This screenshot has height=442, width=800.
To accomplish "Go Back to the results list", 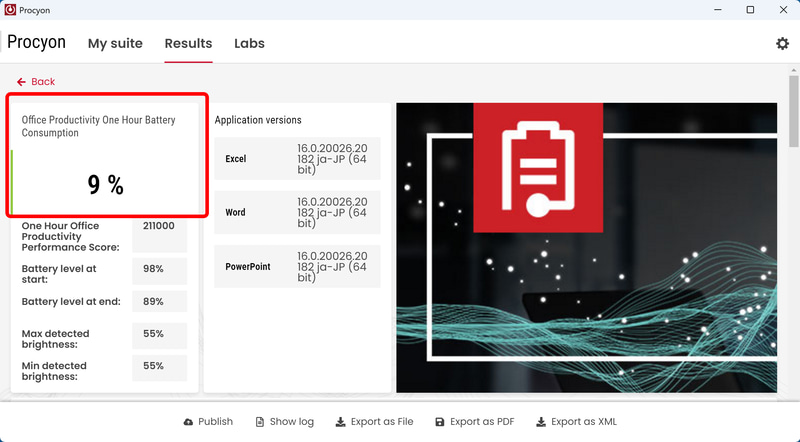I will tap(36, 82).
